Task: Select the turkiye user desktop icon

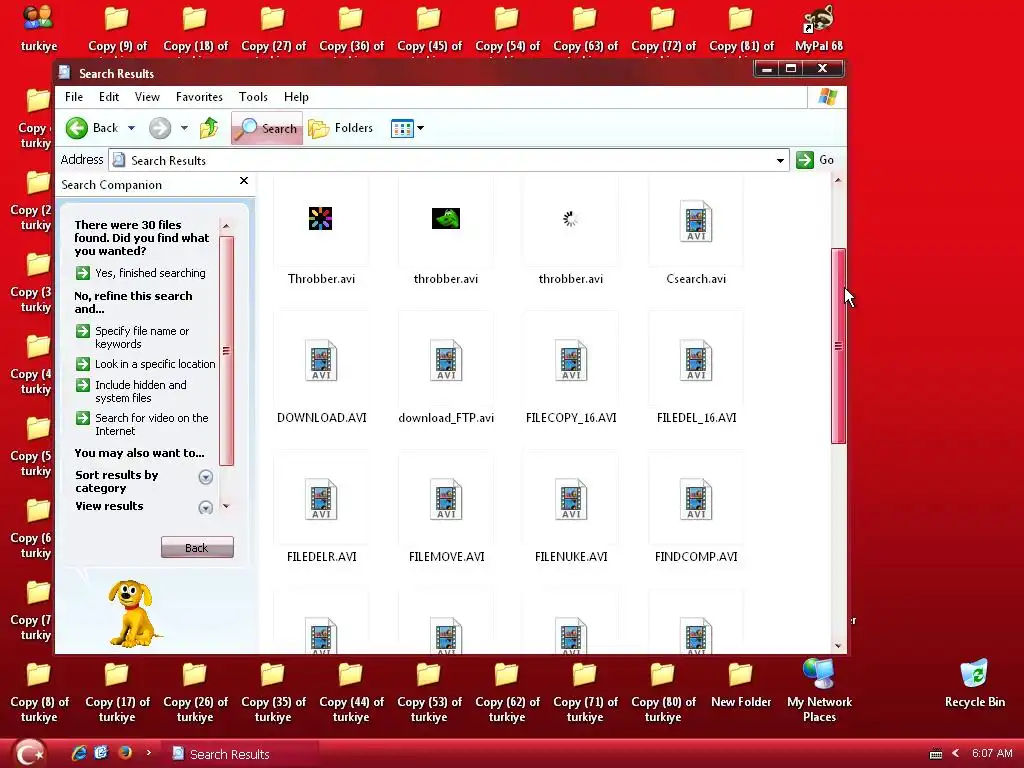Action: [x=39, y=29]
